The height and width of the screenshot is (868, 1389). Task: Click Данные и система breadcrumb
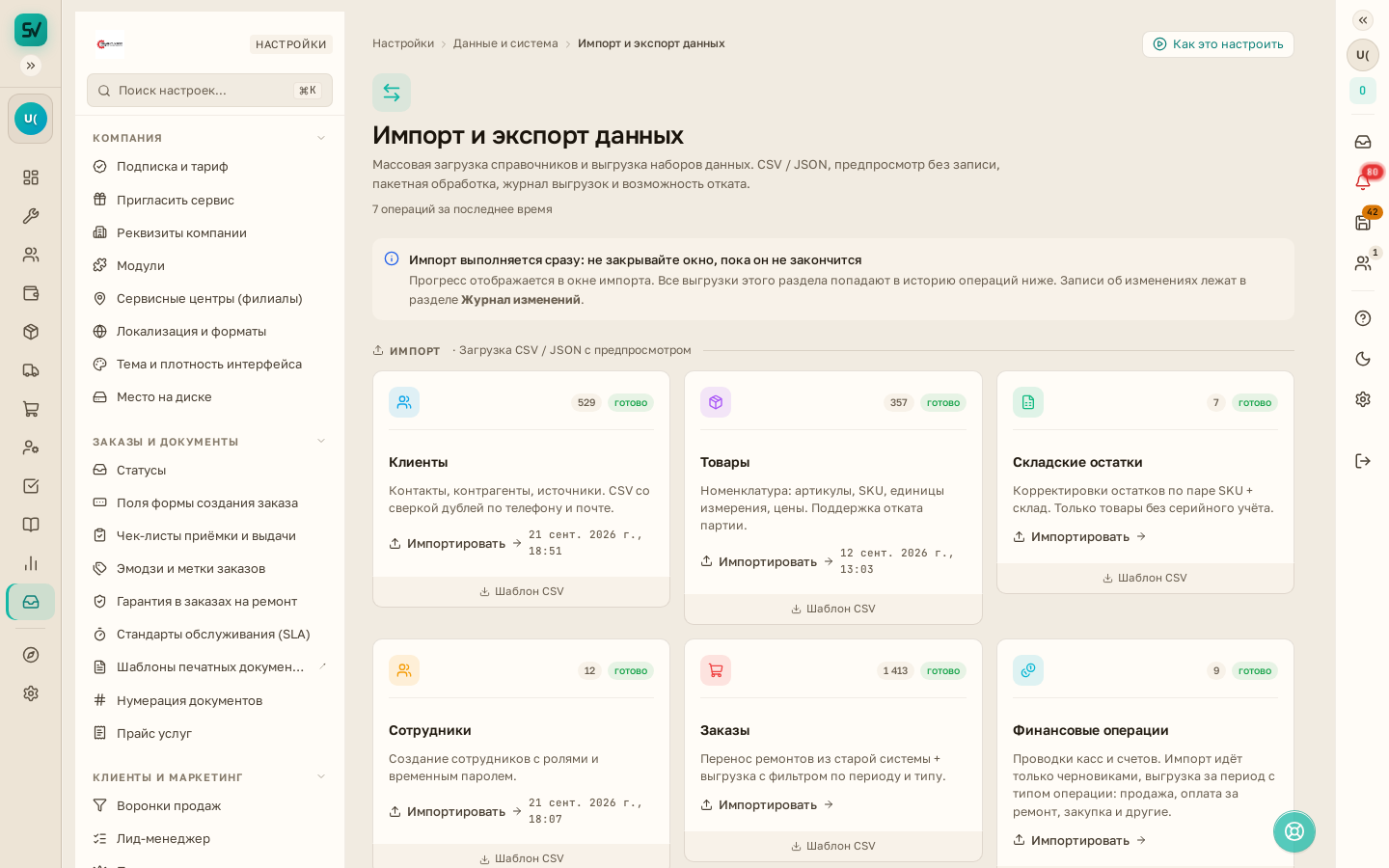(505, 43)
